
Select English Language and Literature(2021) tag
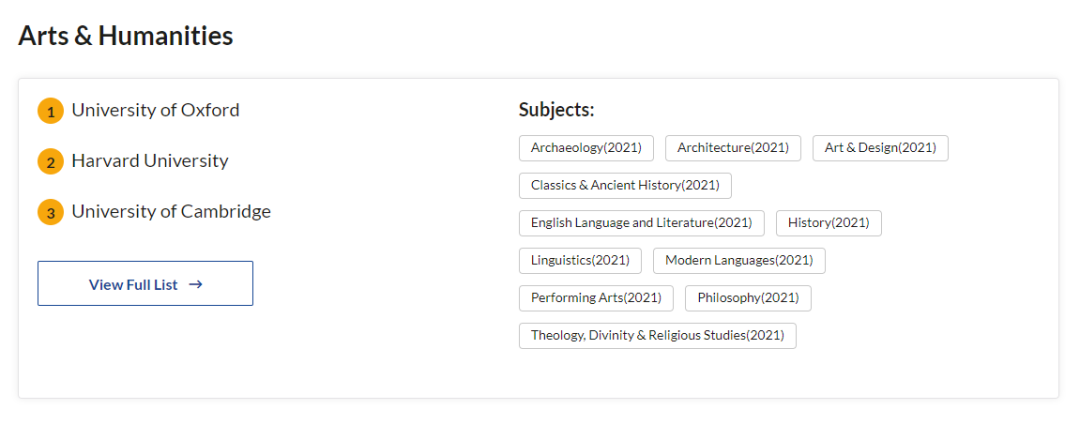[641, 223]
